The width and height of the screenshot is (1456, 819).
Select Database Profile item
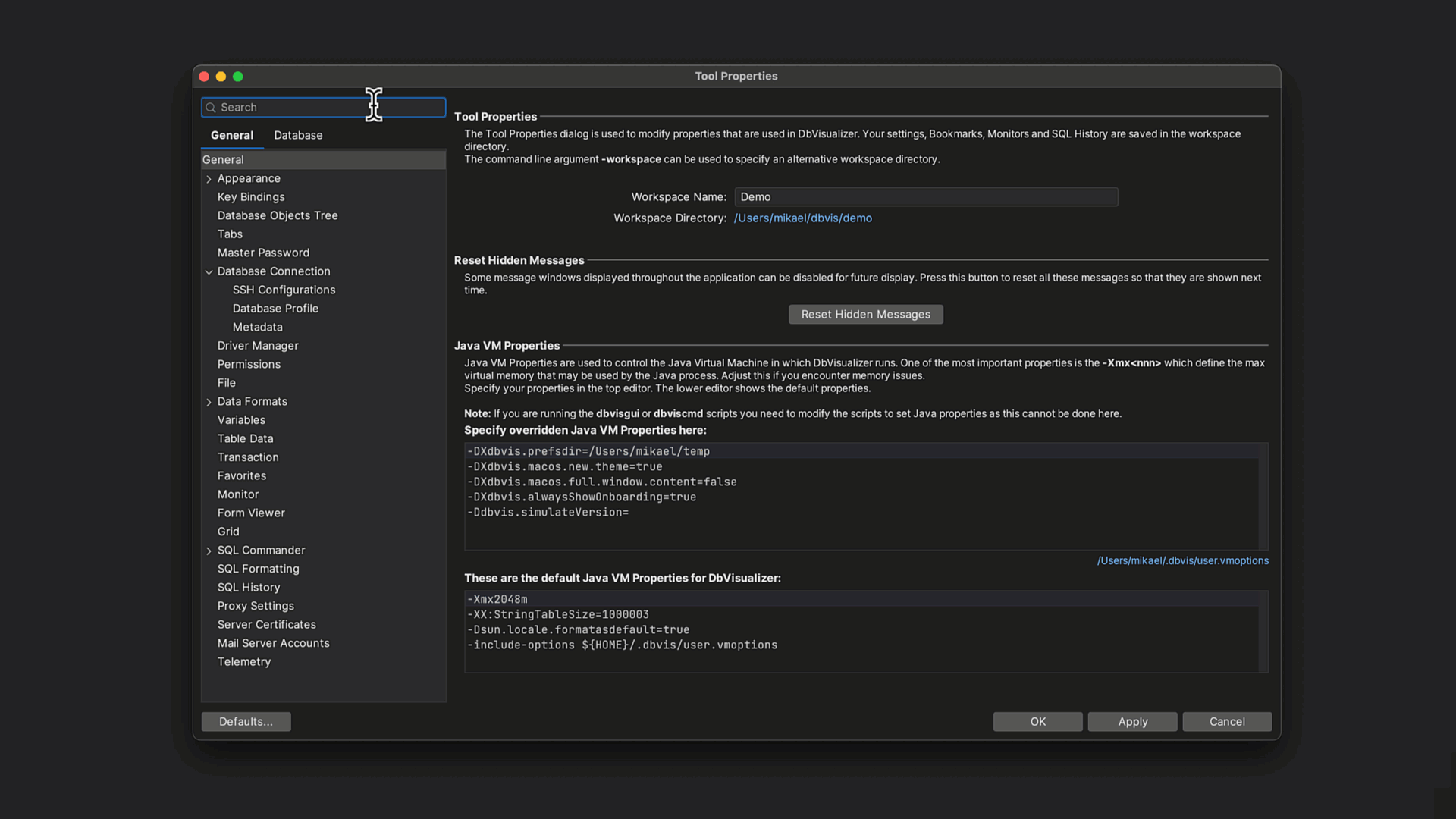pyautogui.click(x=275, y=309)
